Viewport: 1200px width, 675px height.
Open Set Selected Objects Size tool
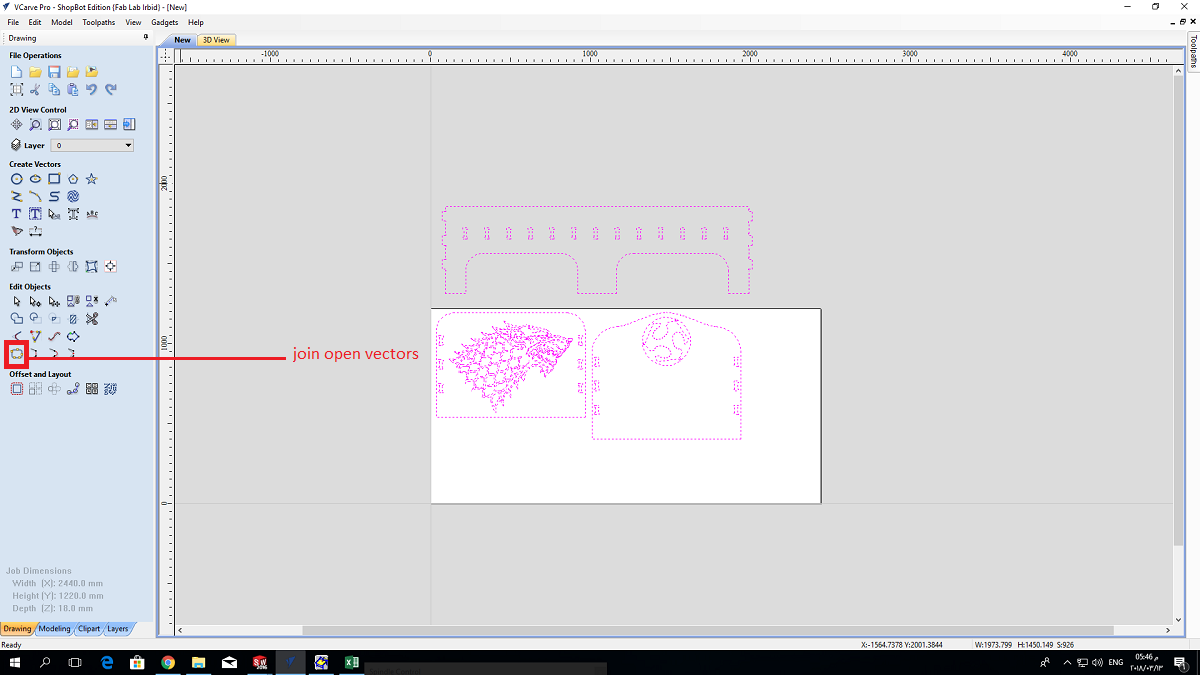[x=35, y=267]
